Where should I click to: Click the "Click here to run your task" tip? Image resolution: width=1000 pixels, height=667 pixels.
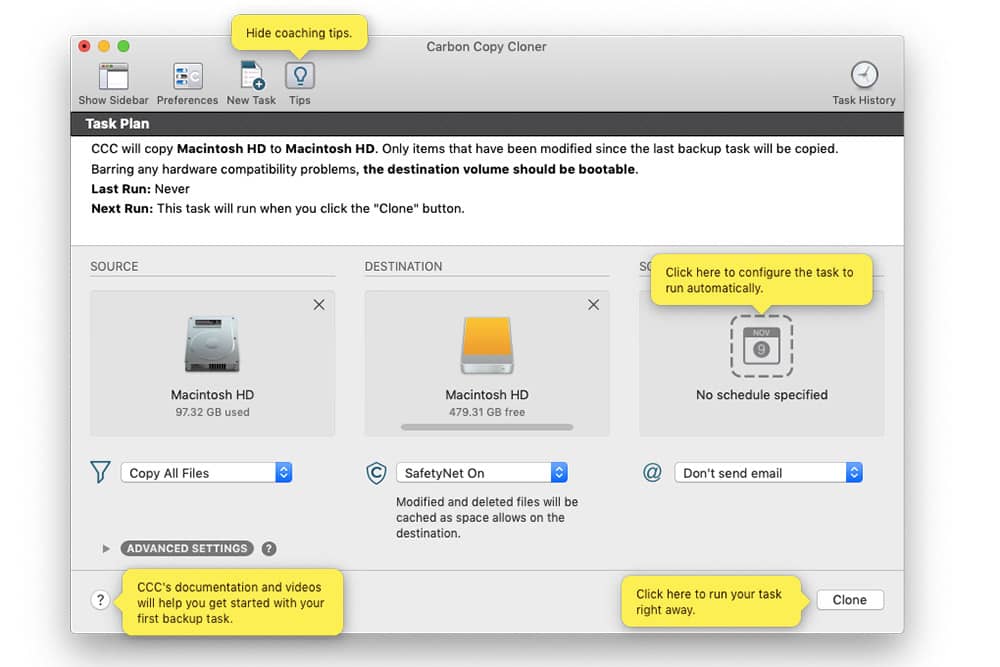(711, 601)
